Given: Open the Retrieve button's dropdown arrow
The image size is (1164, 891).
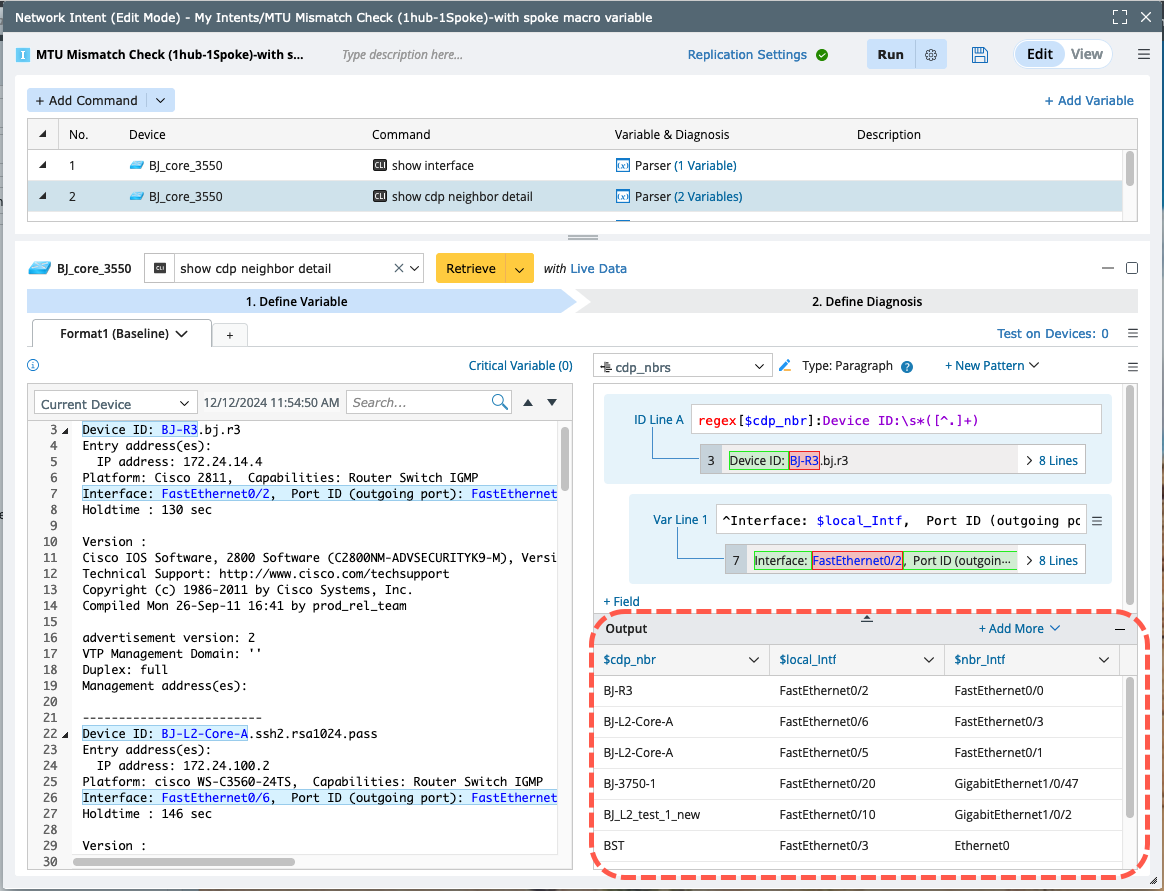Looking at the screenshot, I should pos(518,269).
